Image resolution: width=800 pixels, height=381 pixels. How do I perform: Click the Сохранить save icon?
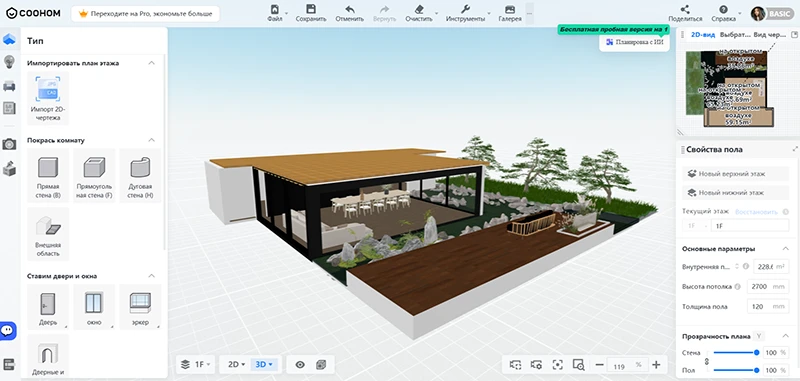tap(310, 14)
